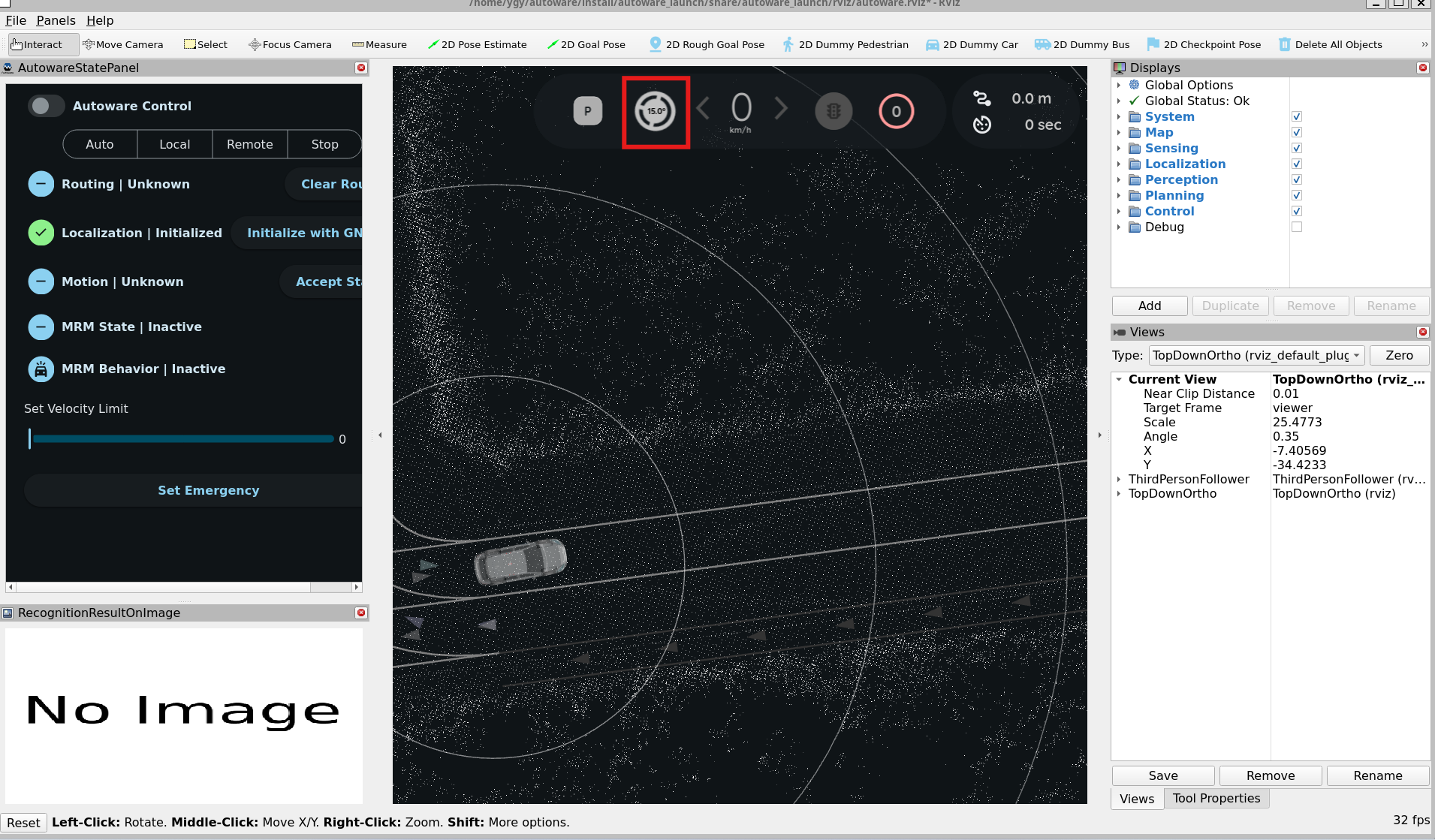Viewport: 1435px width, 840px height.
Task: Click Delete All Objects tool
Action: (x=1330, y=44)
